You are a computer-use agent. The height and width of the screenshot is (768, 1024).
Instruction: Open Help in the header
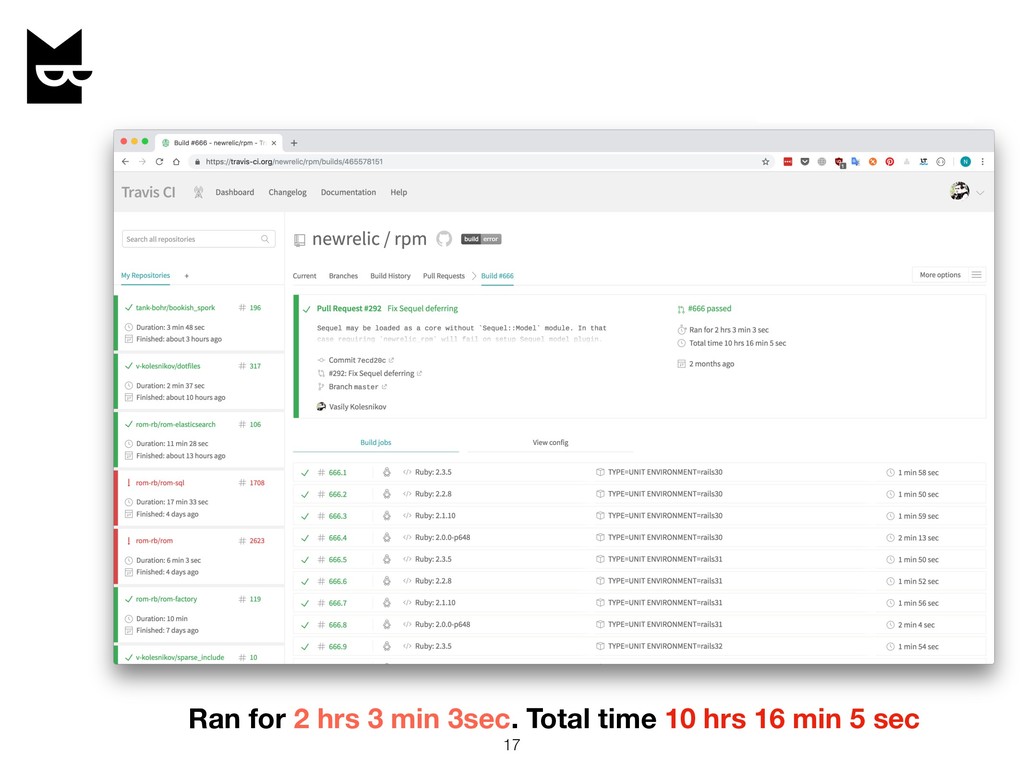click(398, 192)
